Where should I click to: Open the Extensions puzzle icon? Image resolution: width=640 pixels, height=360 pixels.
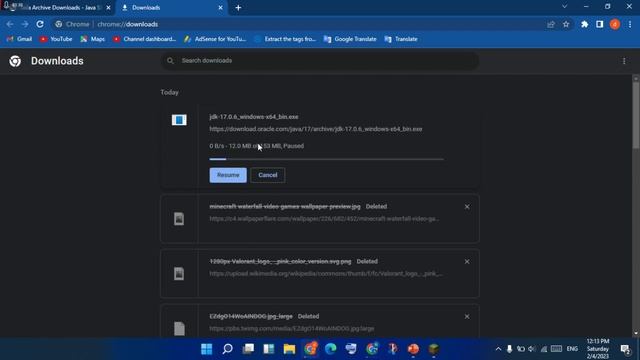coord(584,24)
